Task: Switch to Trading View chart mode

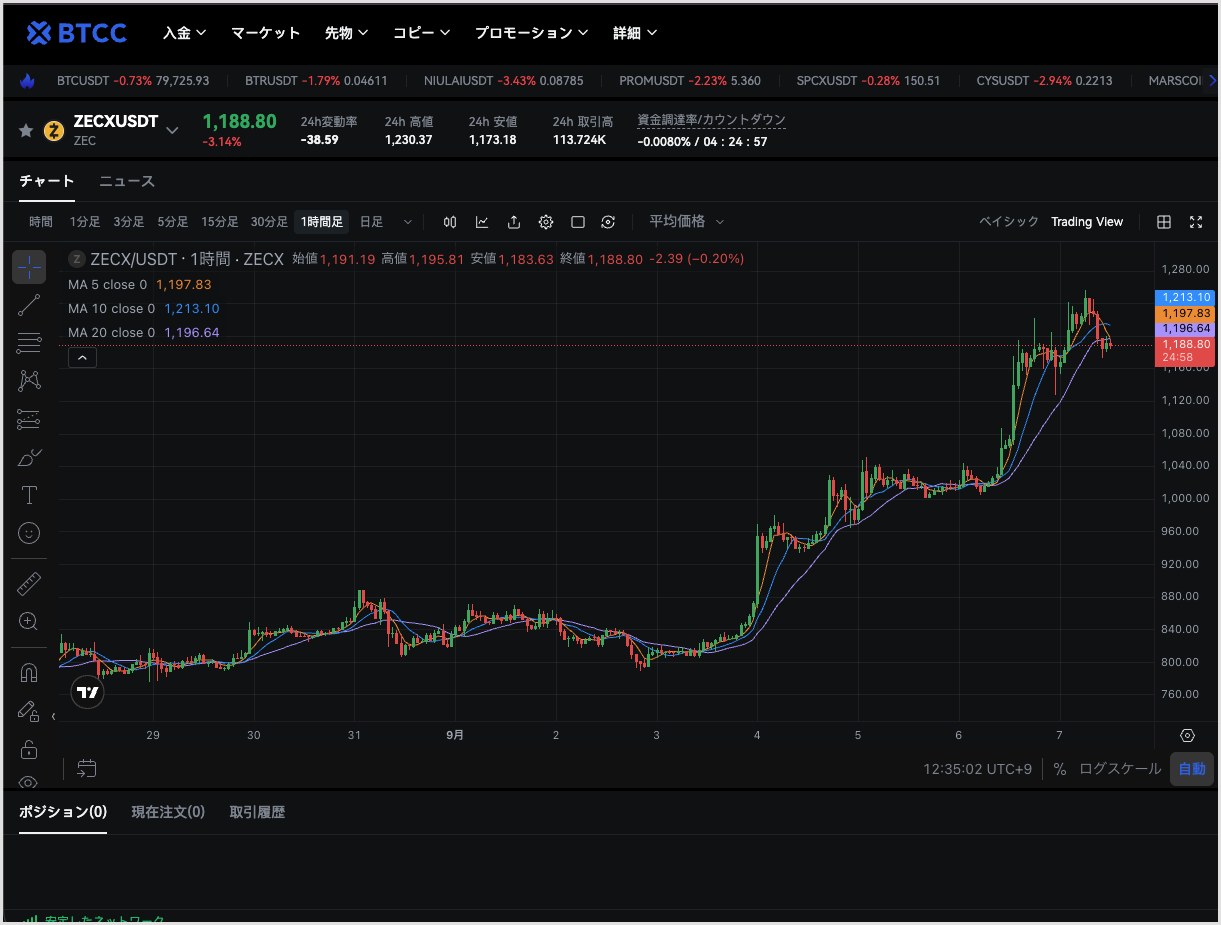Action: tap(1087, 222)
